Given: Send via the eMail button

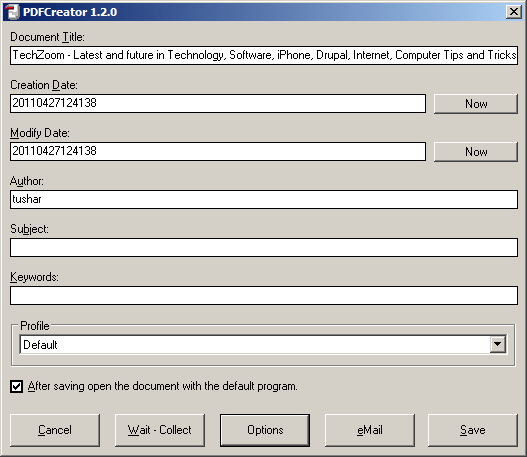Looking at the screenshot, I should [x=370, y=430].
